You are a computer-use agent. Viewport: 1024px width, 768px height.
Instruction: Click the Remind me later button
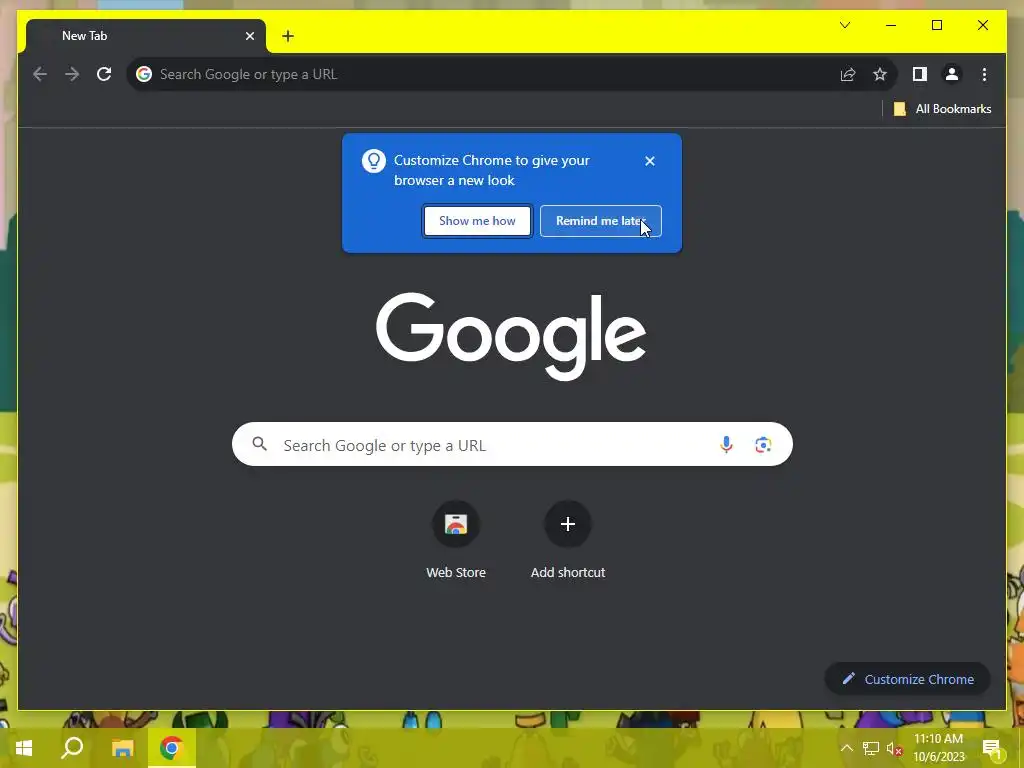601,221
